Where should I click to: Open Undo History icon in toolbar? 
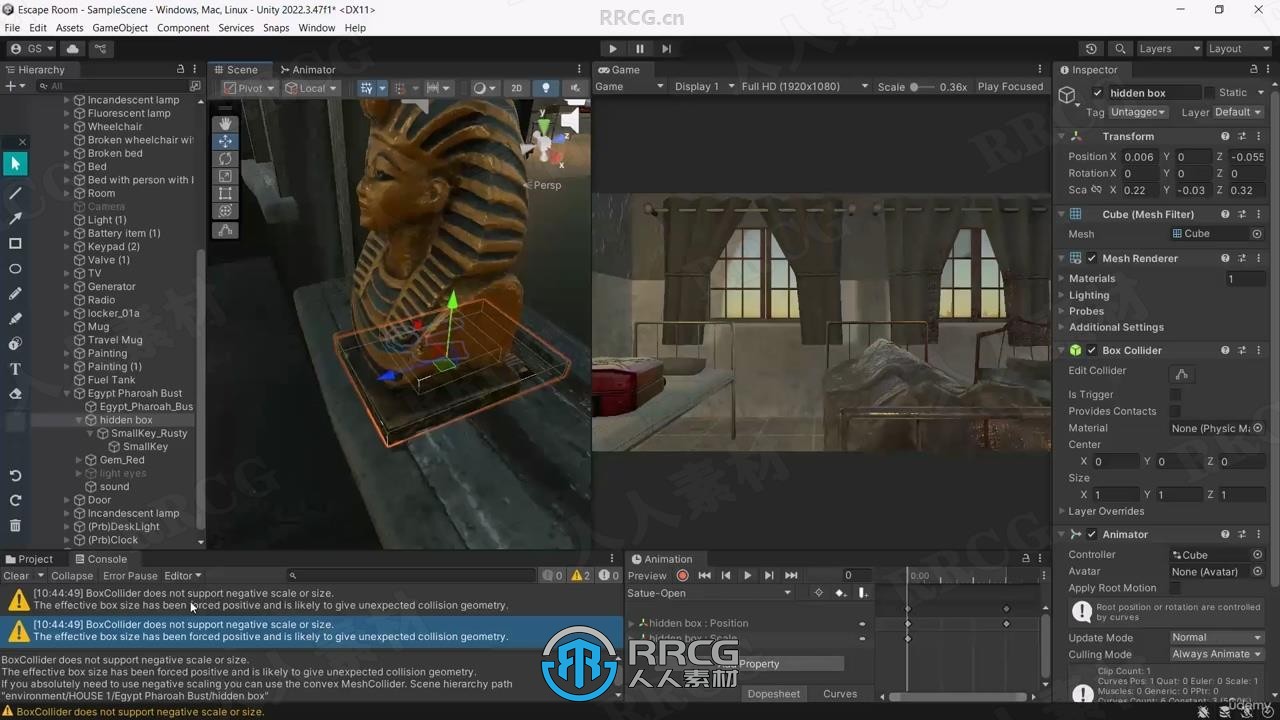coord(1091,48)
